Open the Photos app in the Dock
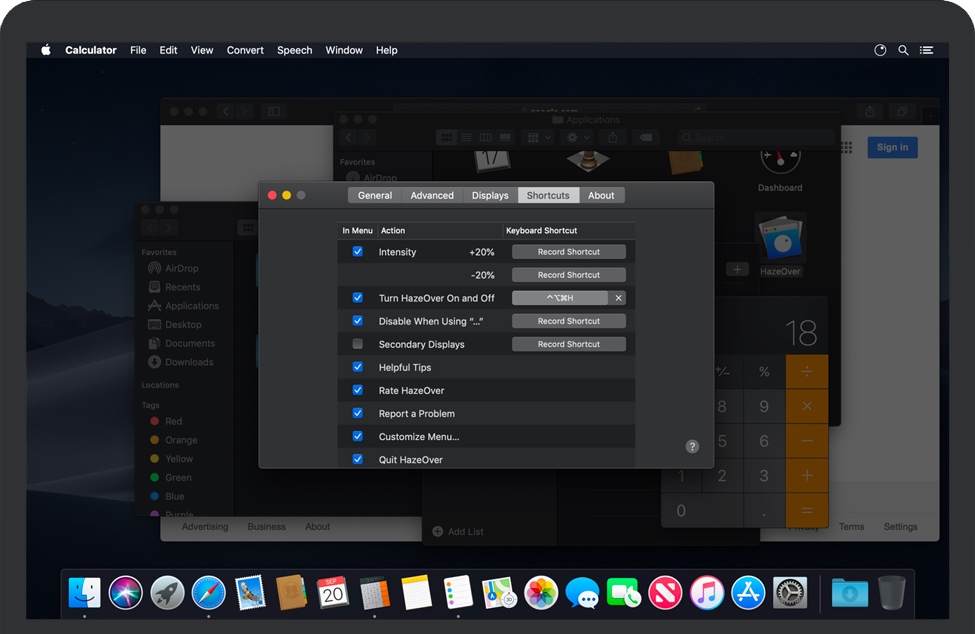 pos(541,592)
